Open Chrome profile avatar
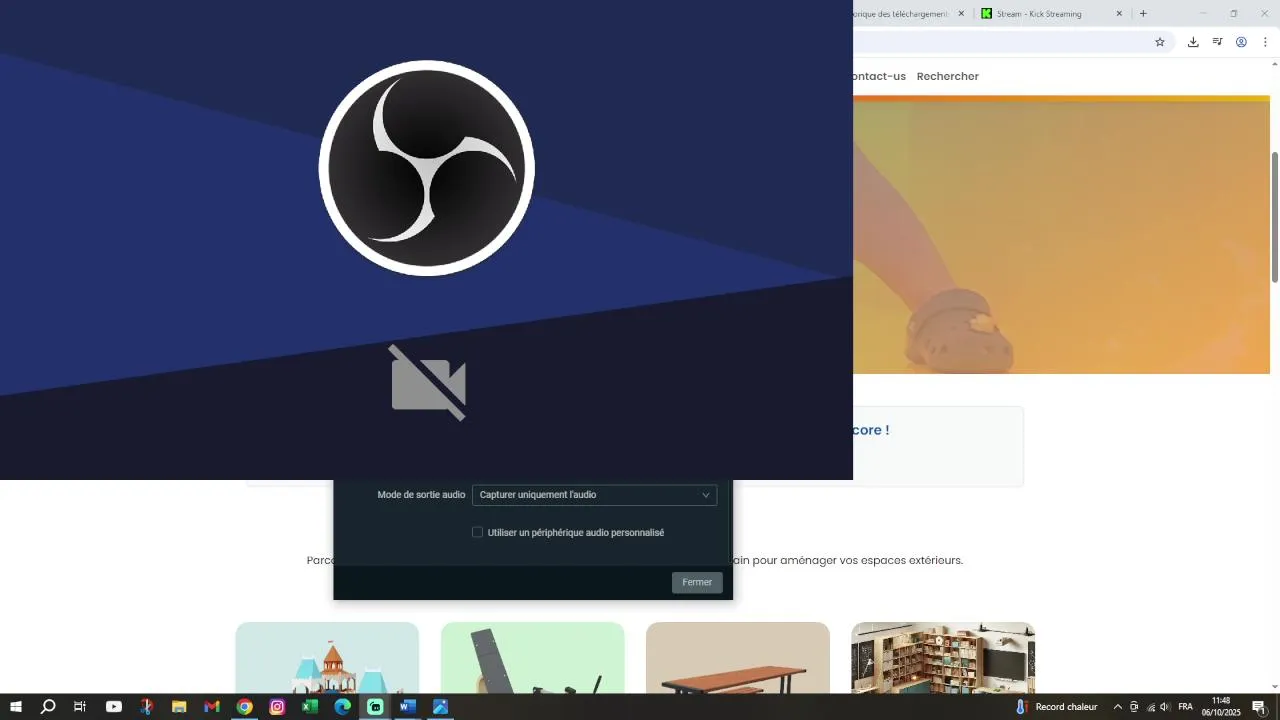The image size is (1280, 720). point(1241,42)
